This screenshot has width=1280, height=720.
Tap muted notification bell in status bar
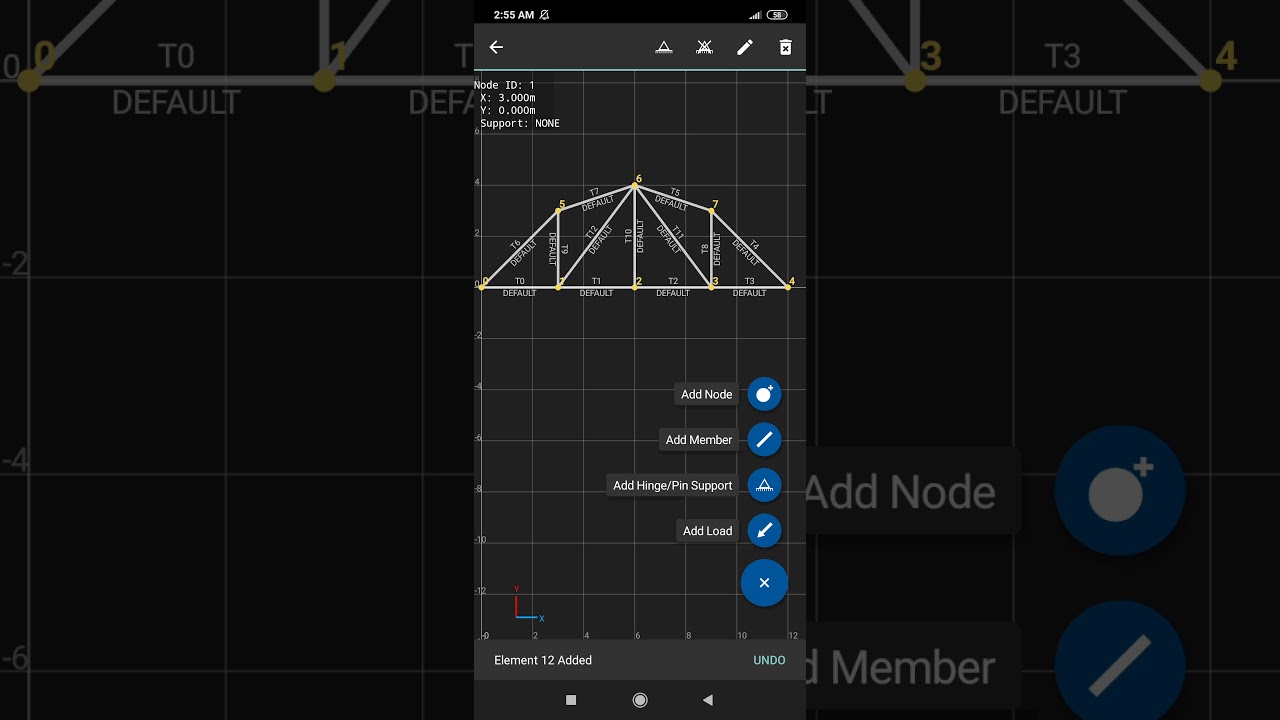[x=544, y=15]
